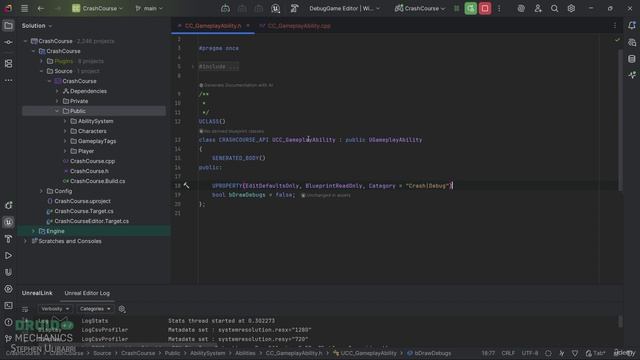Open the Commit tool window icon

click(8, 42)
